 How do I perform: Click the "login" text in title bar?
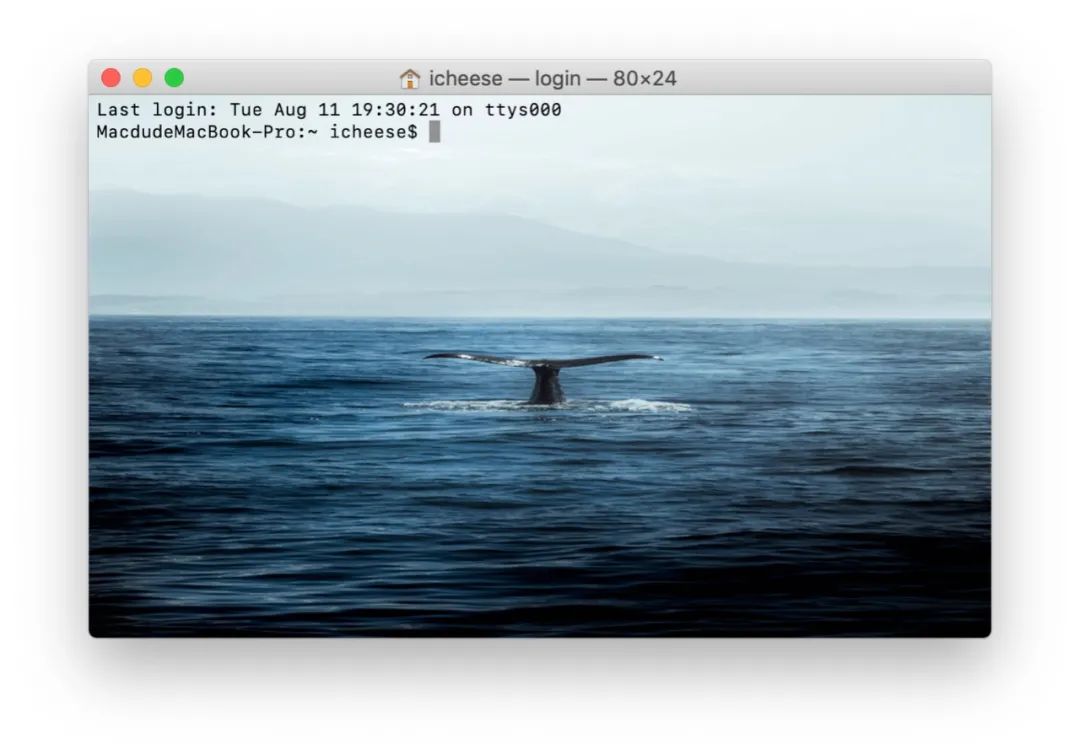pos(558,78)
